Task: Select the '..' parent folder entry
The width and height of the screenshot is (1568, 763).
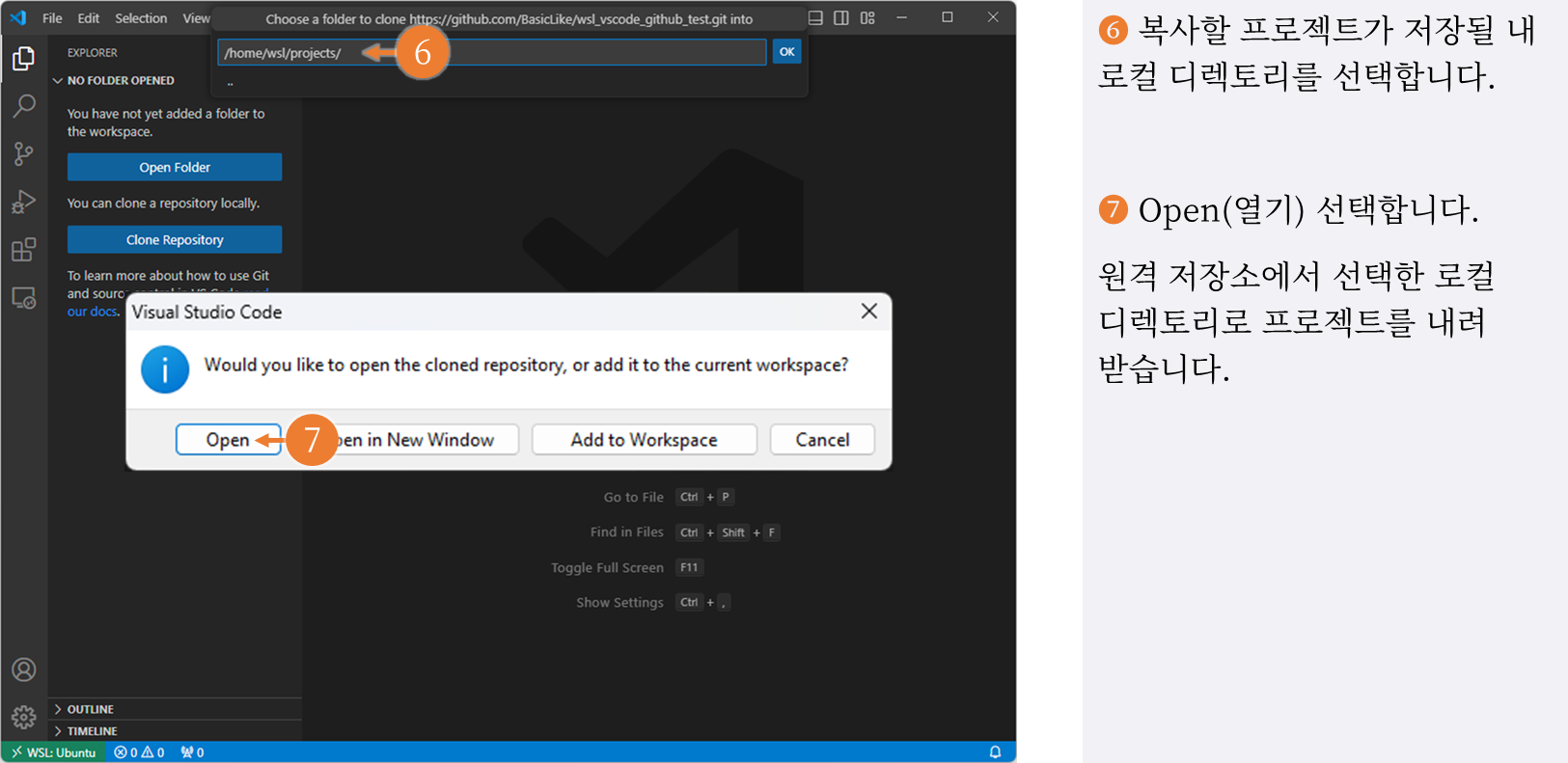Action: pos(510,83)
